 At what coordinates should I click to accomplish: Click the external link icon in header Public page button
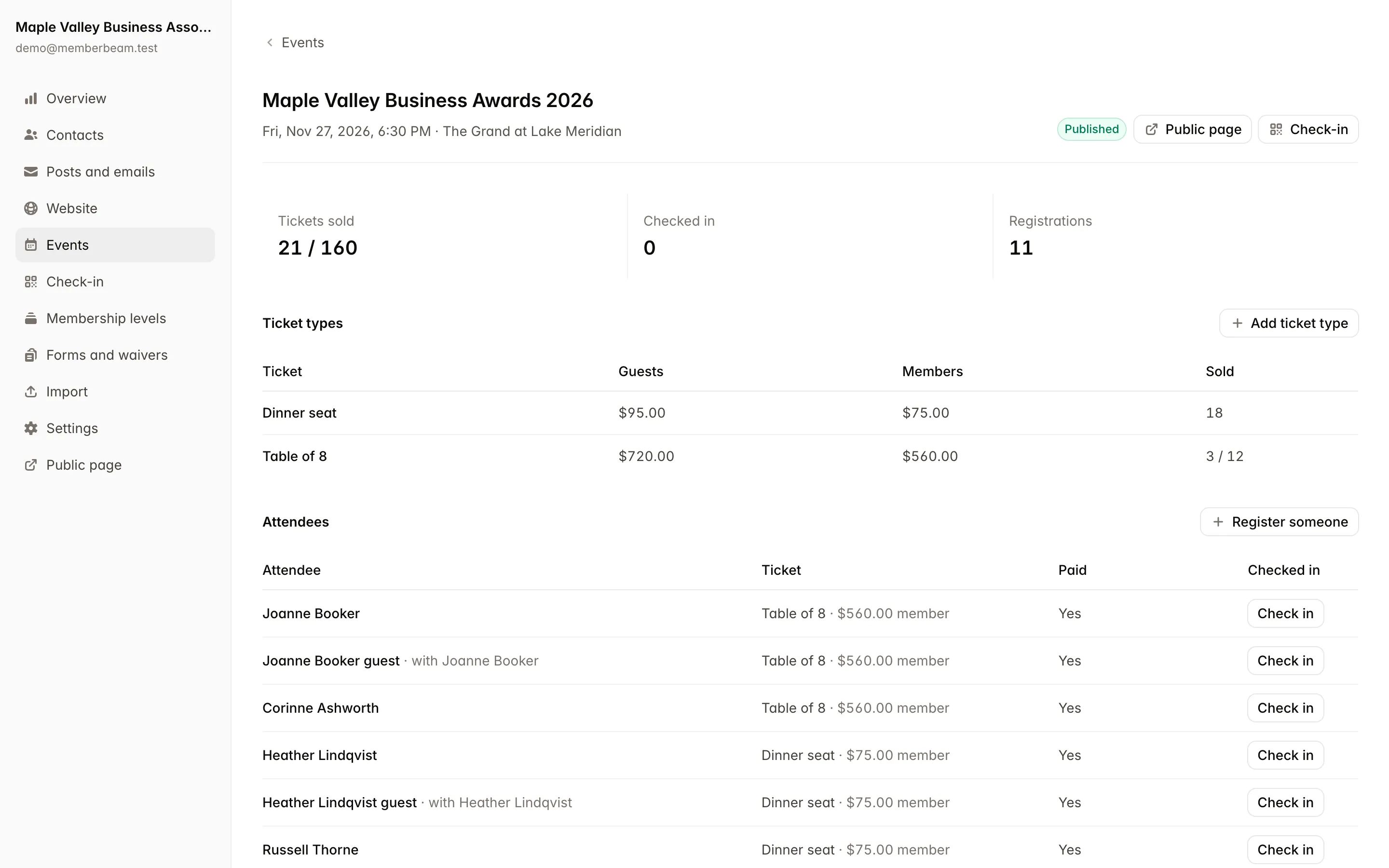1151,129
